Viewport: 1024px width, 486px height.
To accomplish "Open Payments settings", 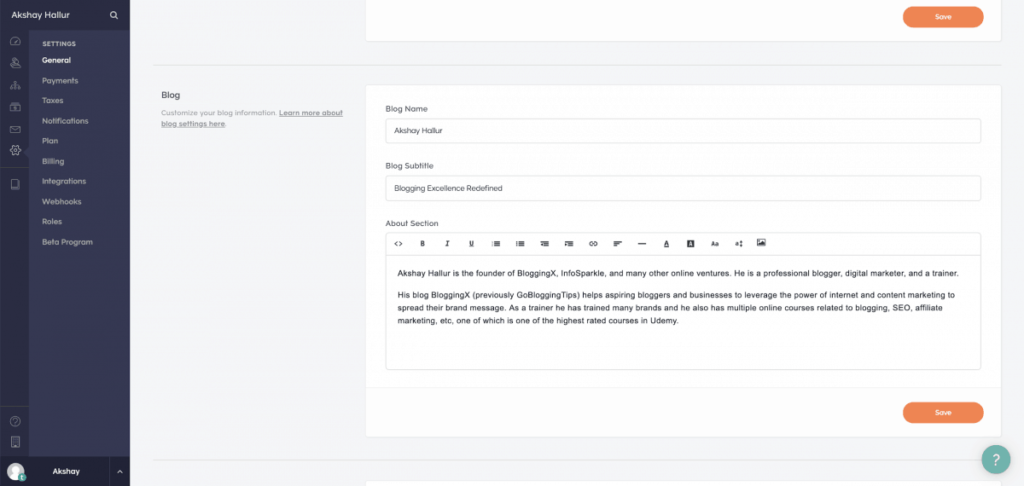I will tap(60, 80).
